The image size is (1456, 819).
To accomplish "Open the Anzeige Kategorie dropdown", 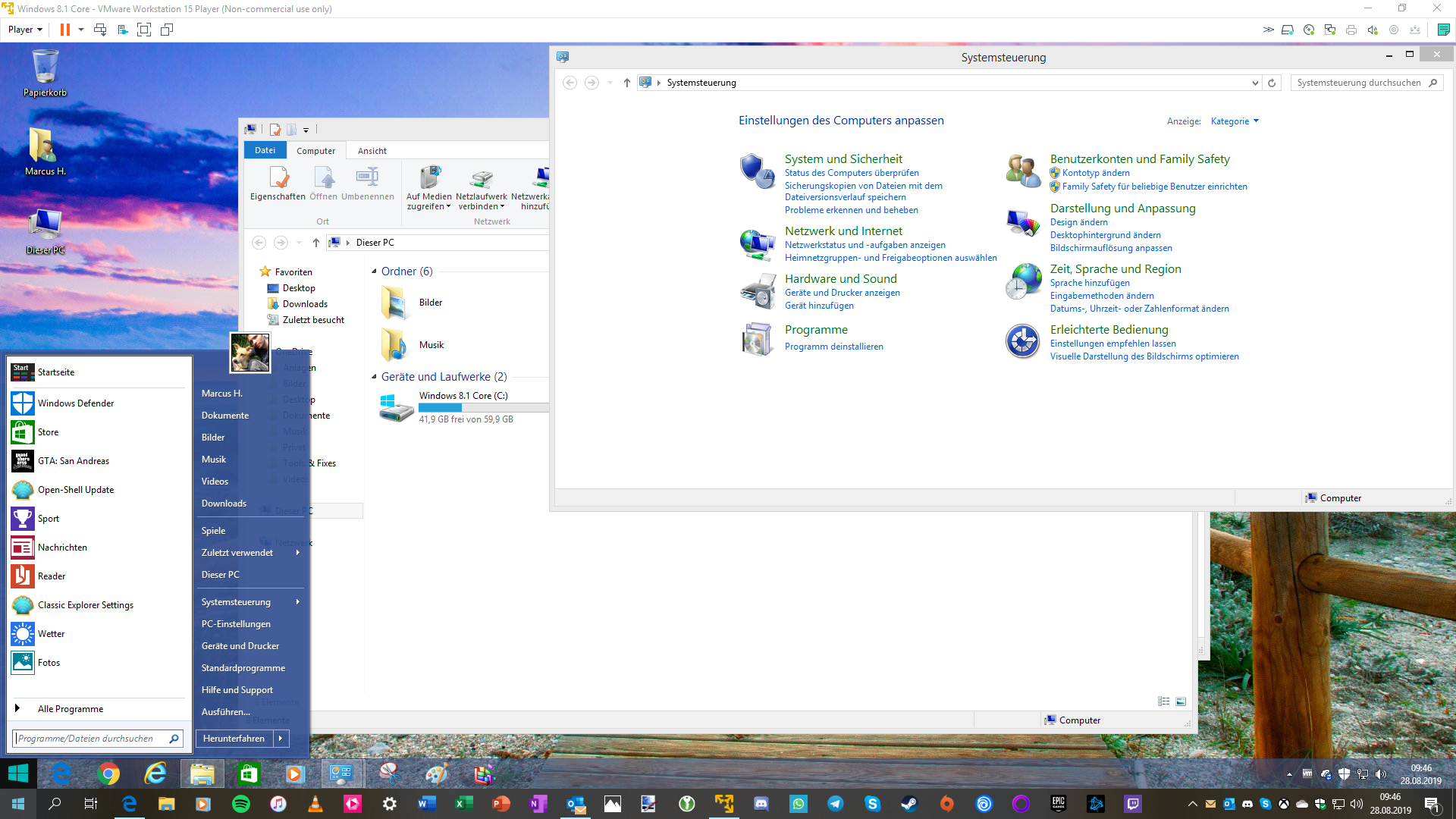I will [1234, 121].
